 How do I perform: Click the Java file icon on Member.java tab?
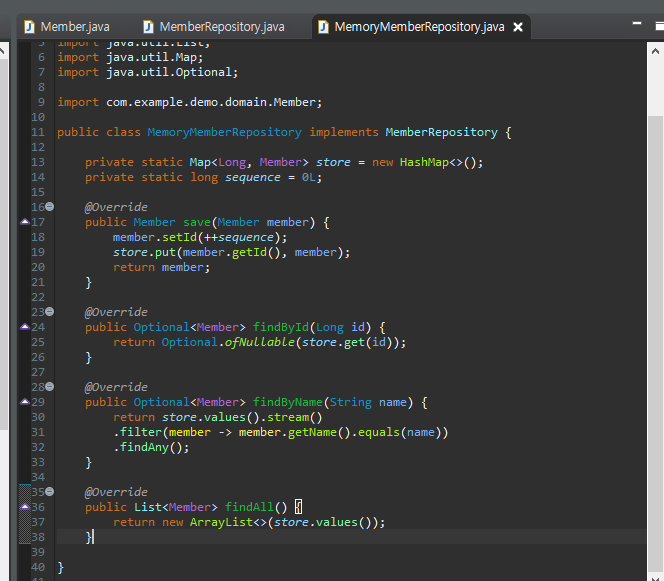[29, 27]
